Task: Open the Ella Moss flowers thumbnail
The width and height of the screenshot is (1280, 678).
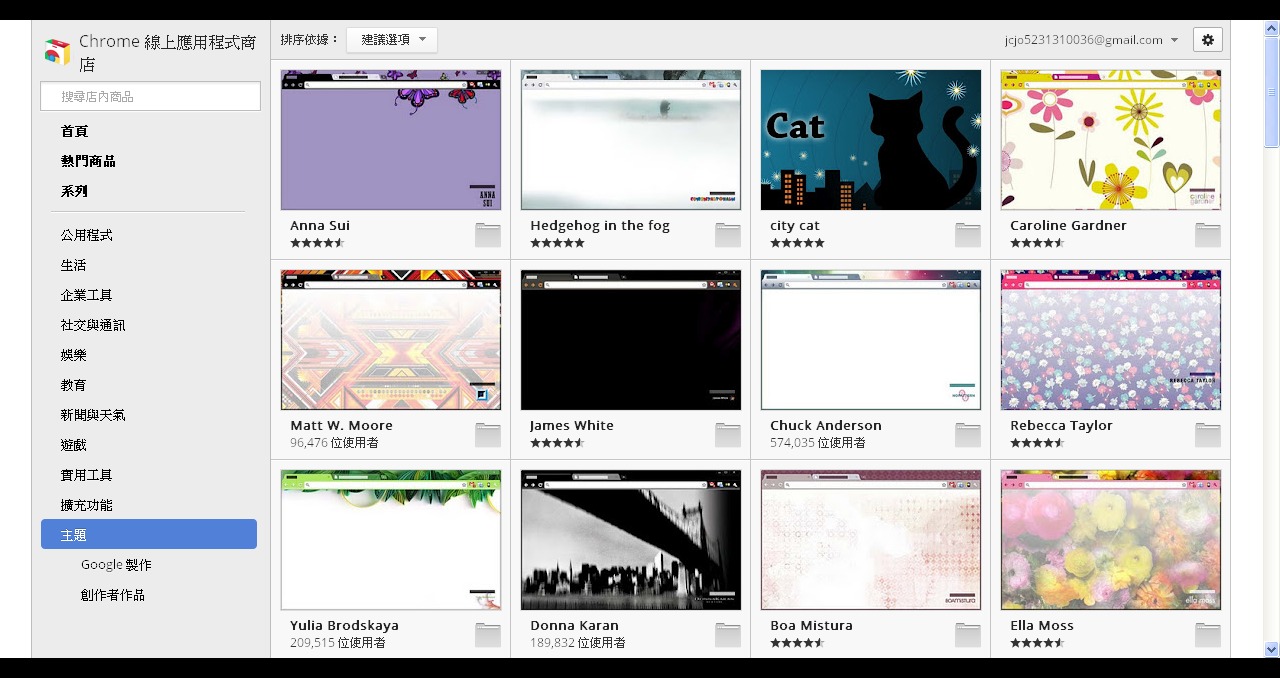Action: pos(1111,540)
